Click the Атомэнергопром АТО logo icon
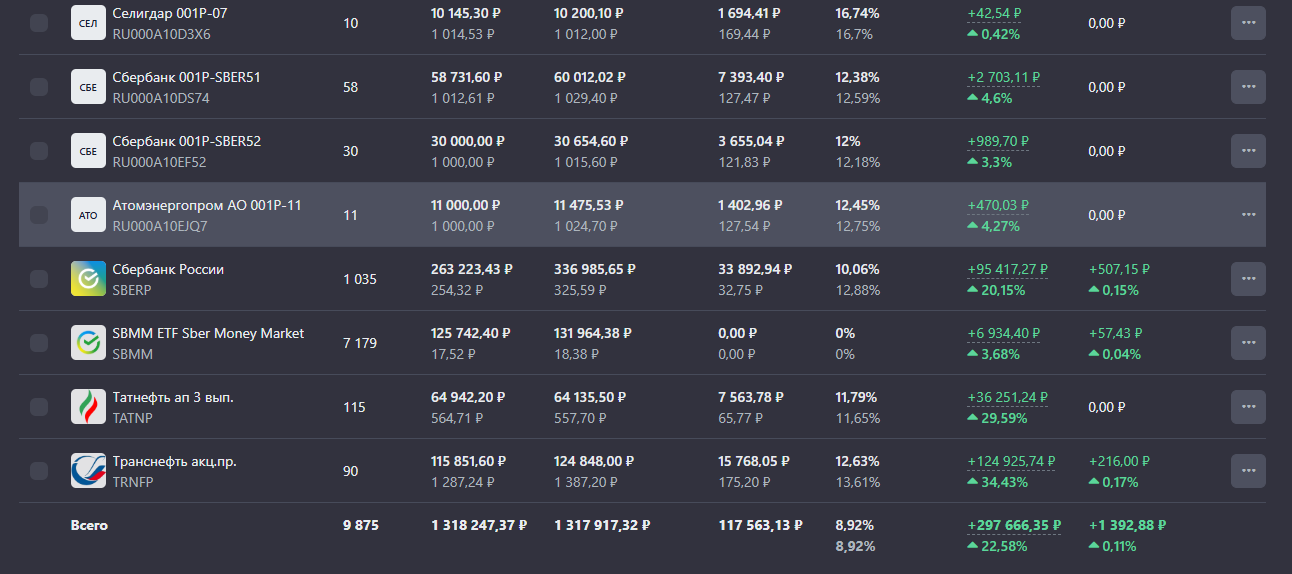This screenshot has height=574, width=1292. [x=88, y=215]
